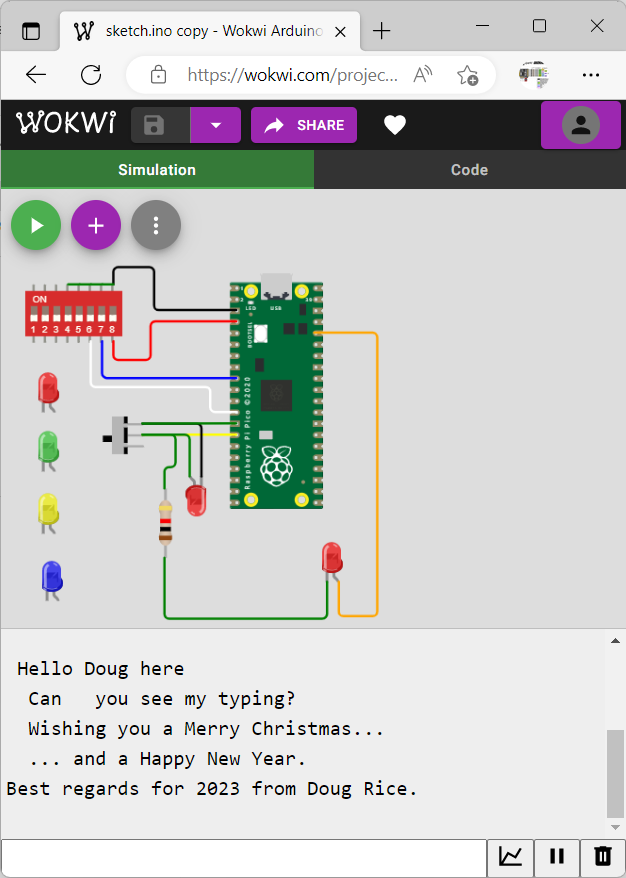Image resolution: width=626 pixels, height=878 pixels.
Task: Expand the save options dropdown arrow
Action: click(216, 125)
